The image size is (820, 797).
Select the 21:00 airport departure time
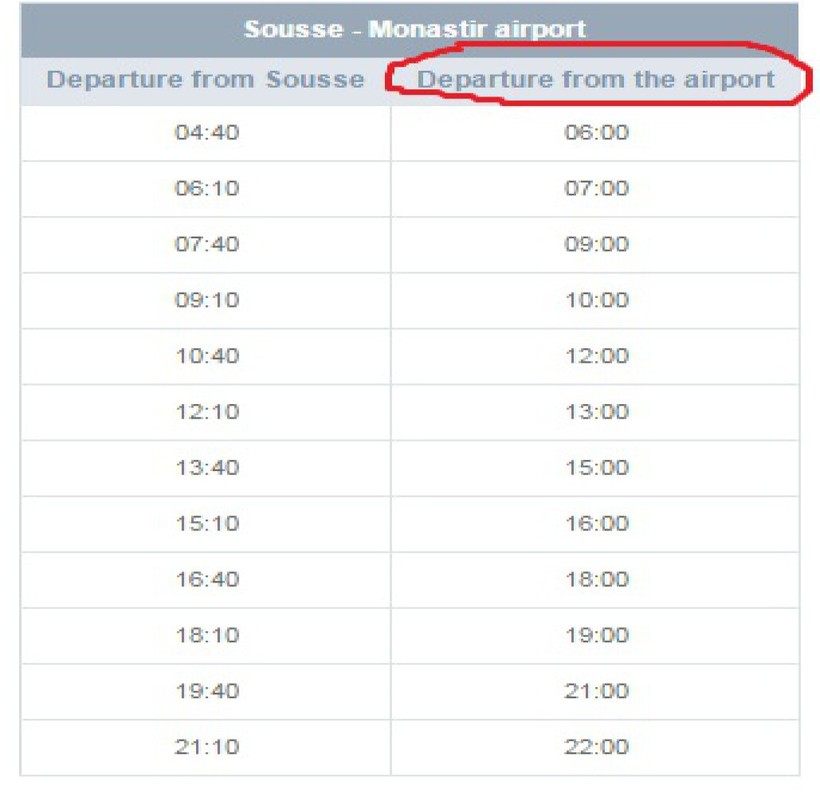[597, 691]
